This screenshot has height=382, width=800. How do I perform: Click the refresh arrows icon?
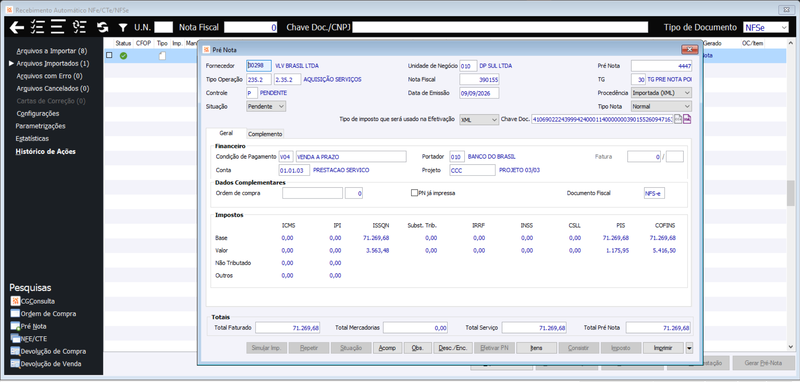103,28
